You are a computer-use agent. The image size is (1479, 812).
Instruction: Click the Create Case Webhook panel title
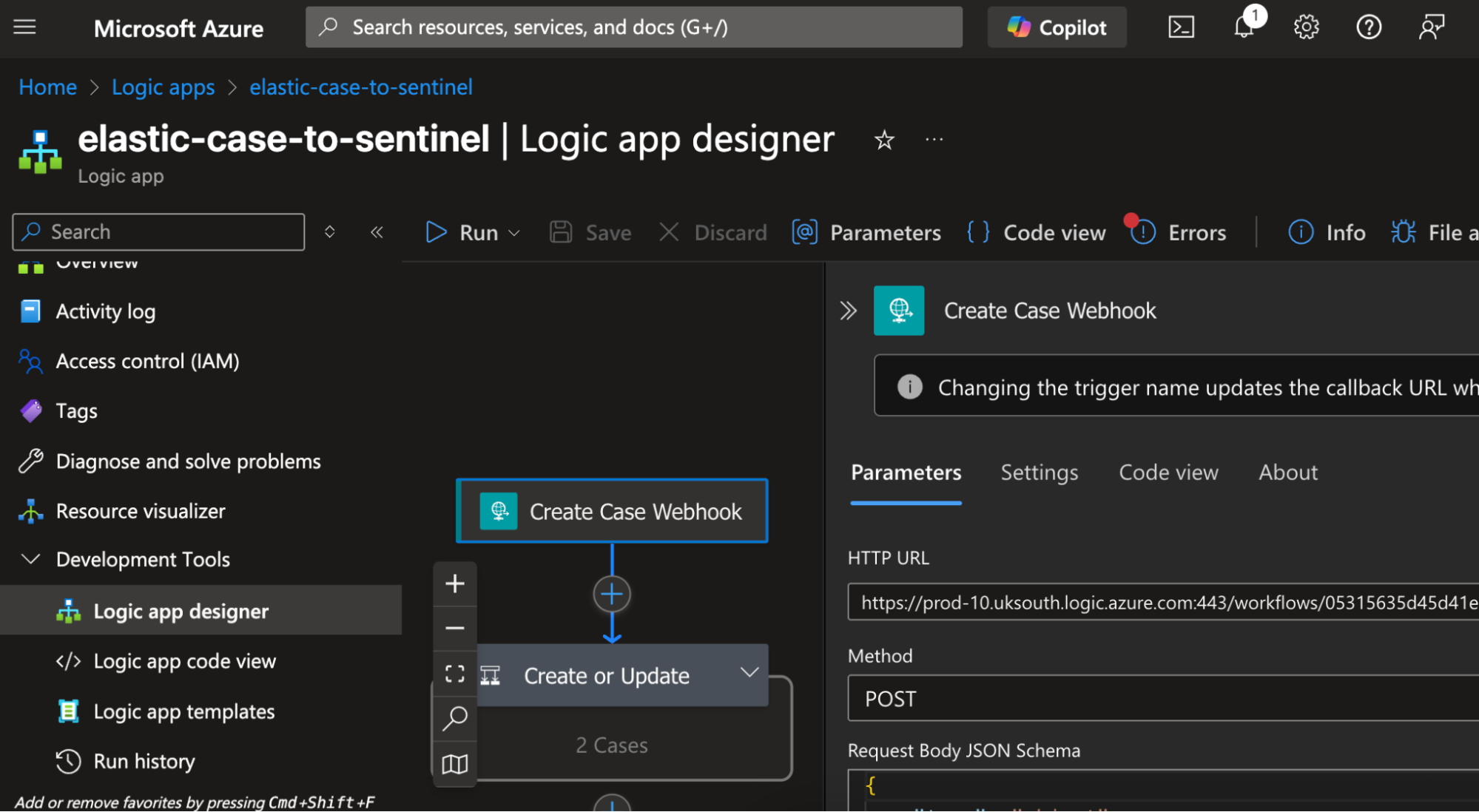[x=1050, y=311]
